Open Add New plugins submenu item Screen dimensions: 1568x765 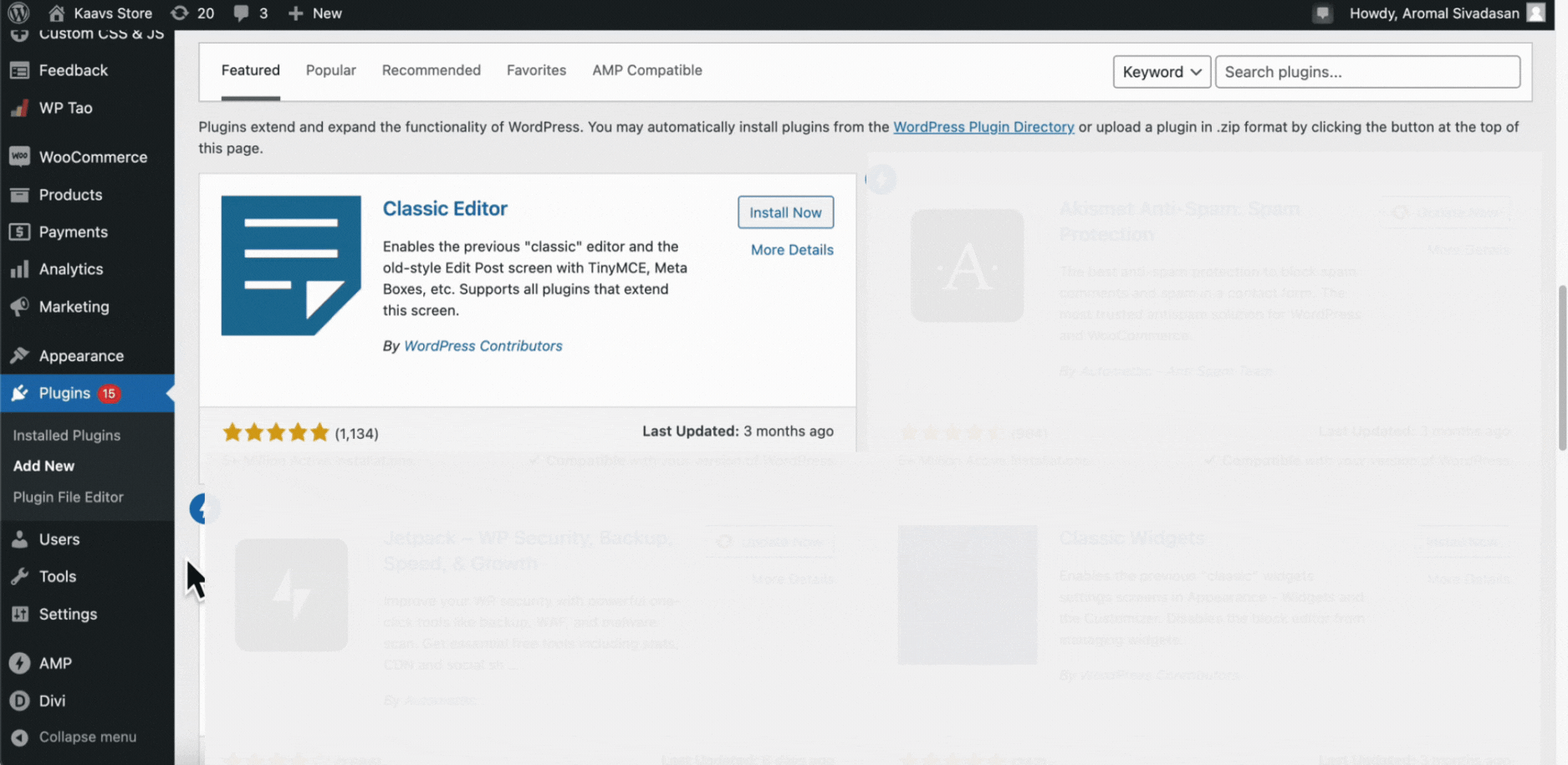(x=43, y=467)
